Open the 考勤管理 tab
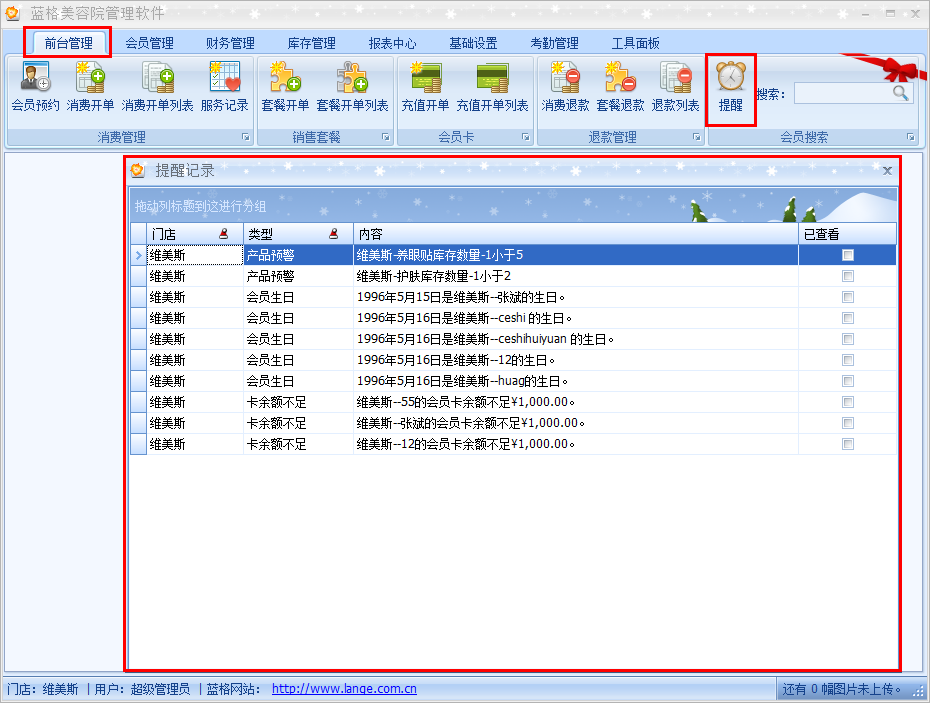The image size is (930, 703). tap(555, 43)
